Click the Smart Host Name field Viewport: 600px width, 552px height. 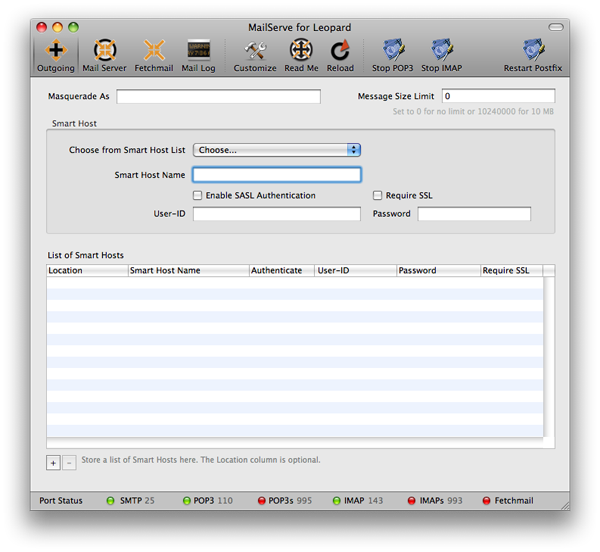pyautogui.click(x=276, y=175)
